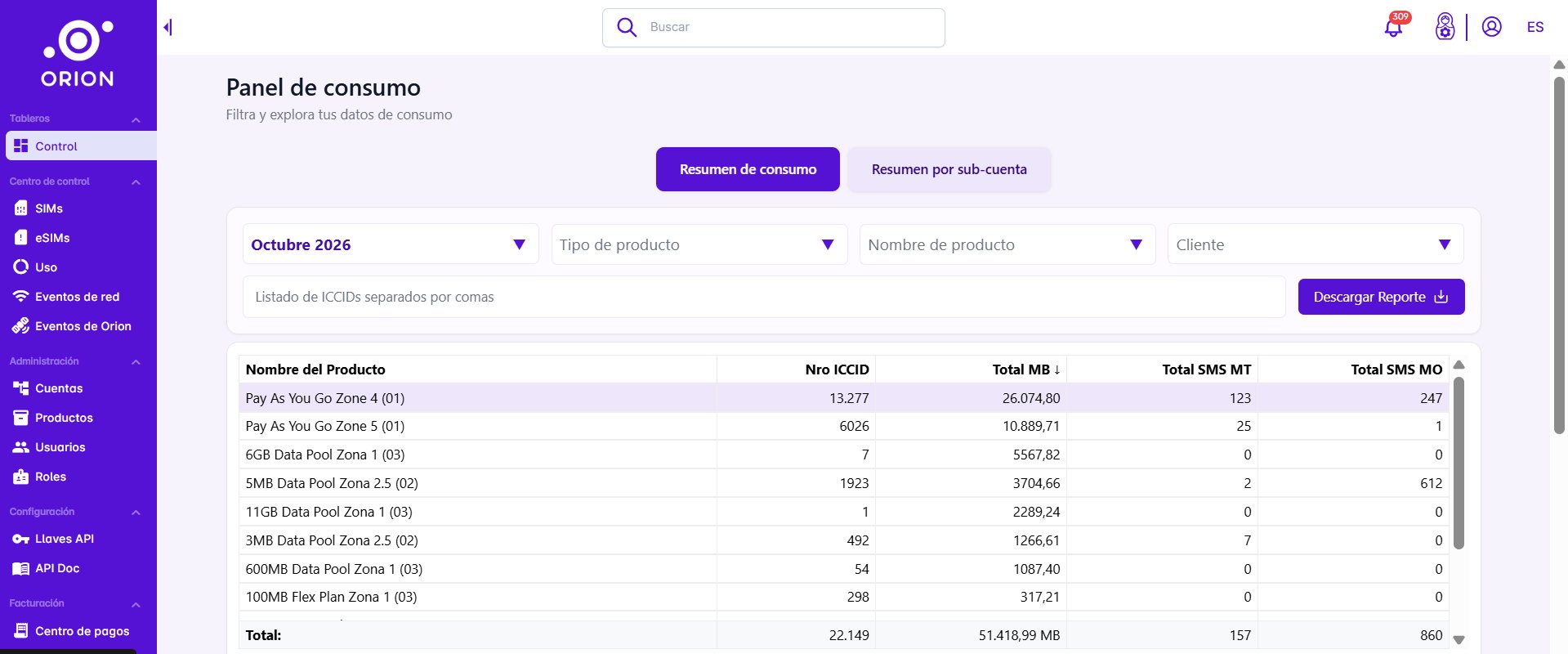Collapse the Facturación section chevron

coord(136,605)
